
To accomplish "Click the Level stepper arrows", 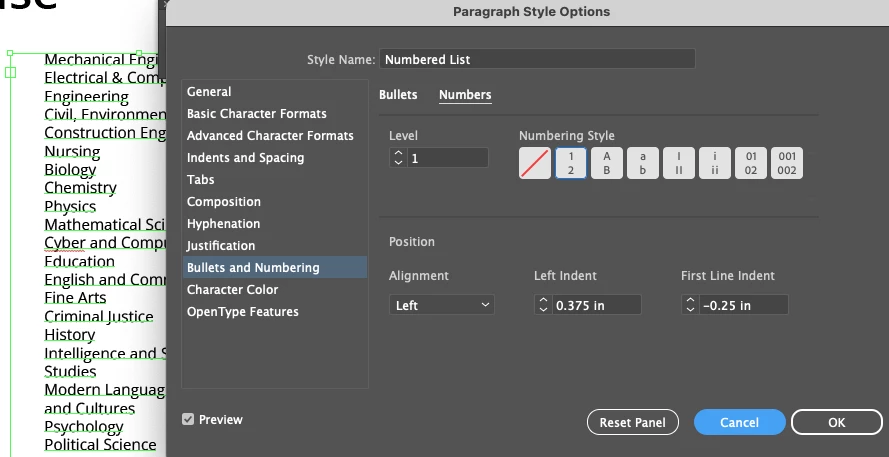I will pyautogui.click(x=398, y=158).
